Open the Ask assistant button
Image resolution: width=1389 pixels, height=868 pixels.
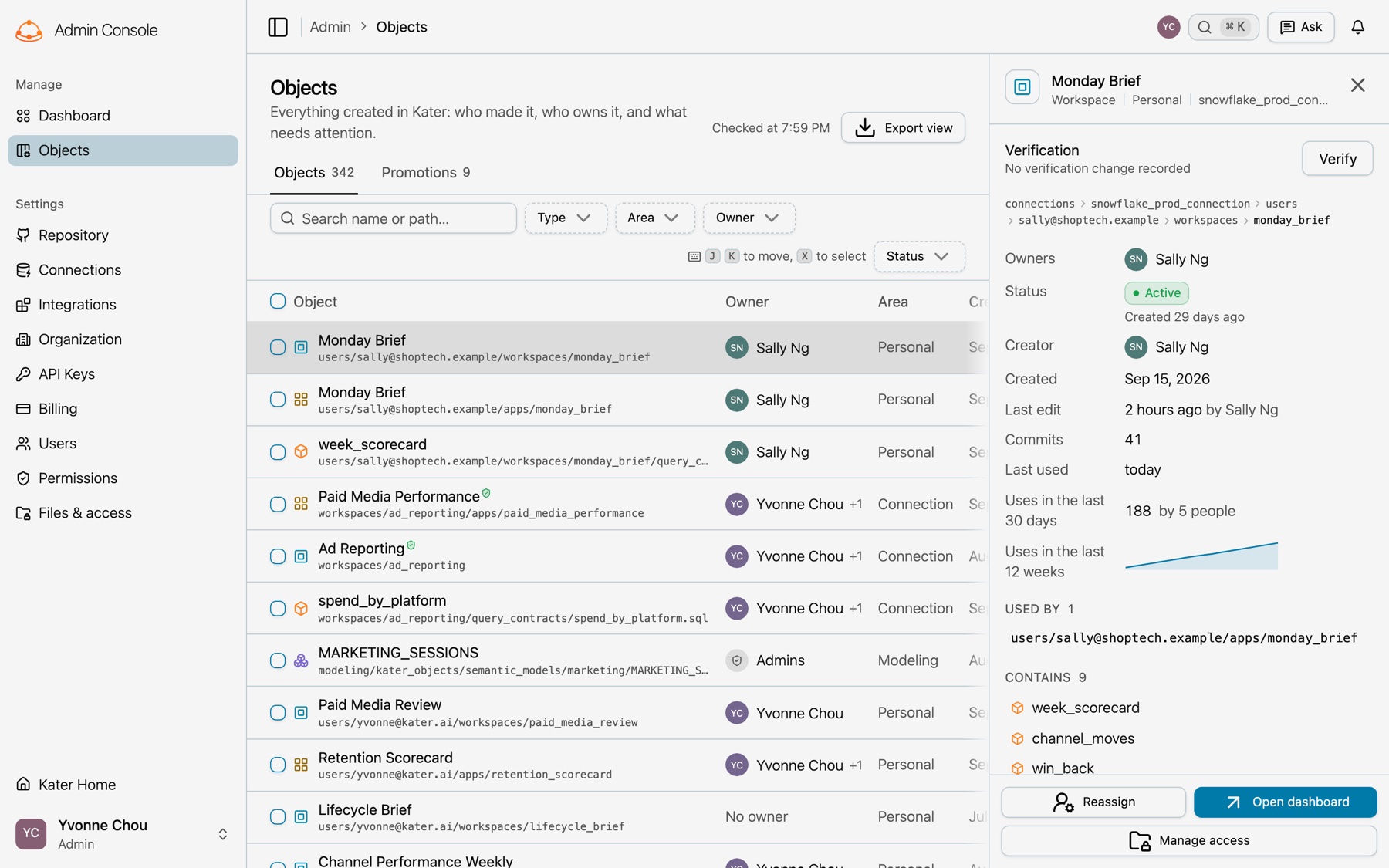1301,27
